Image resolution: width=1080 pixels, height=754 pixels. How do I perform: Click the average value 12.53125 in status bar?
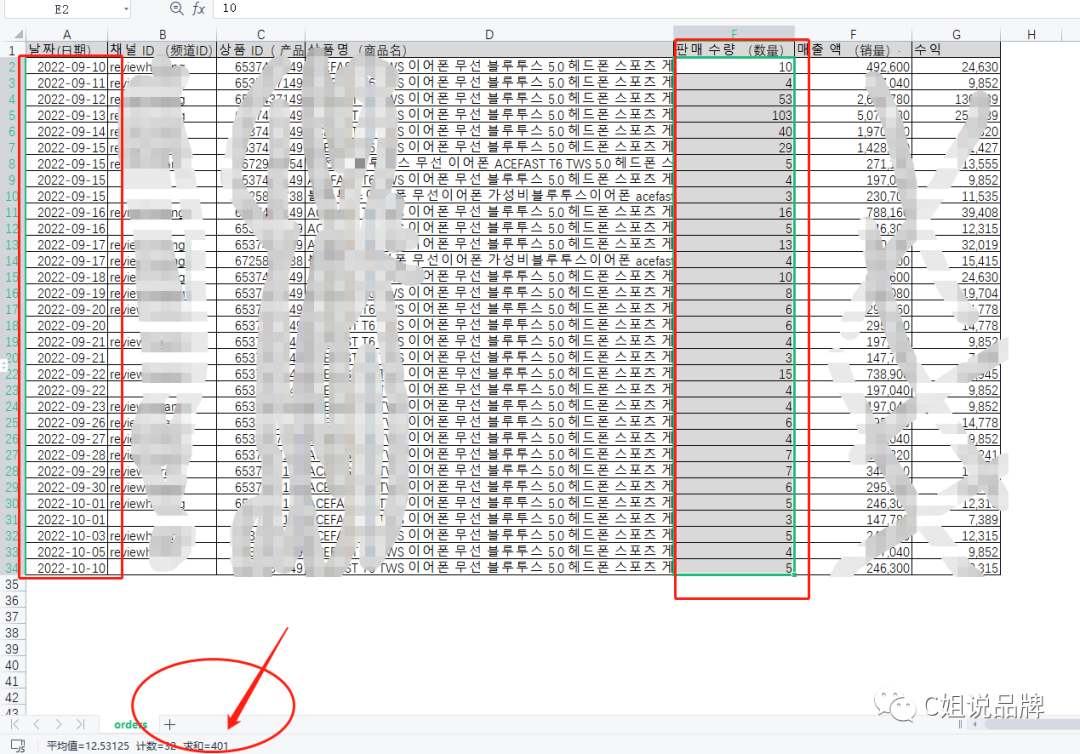click(87, 746)
